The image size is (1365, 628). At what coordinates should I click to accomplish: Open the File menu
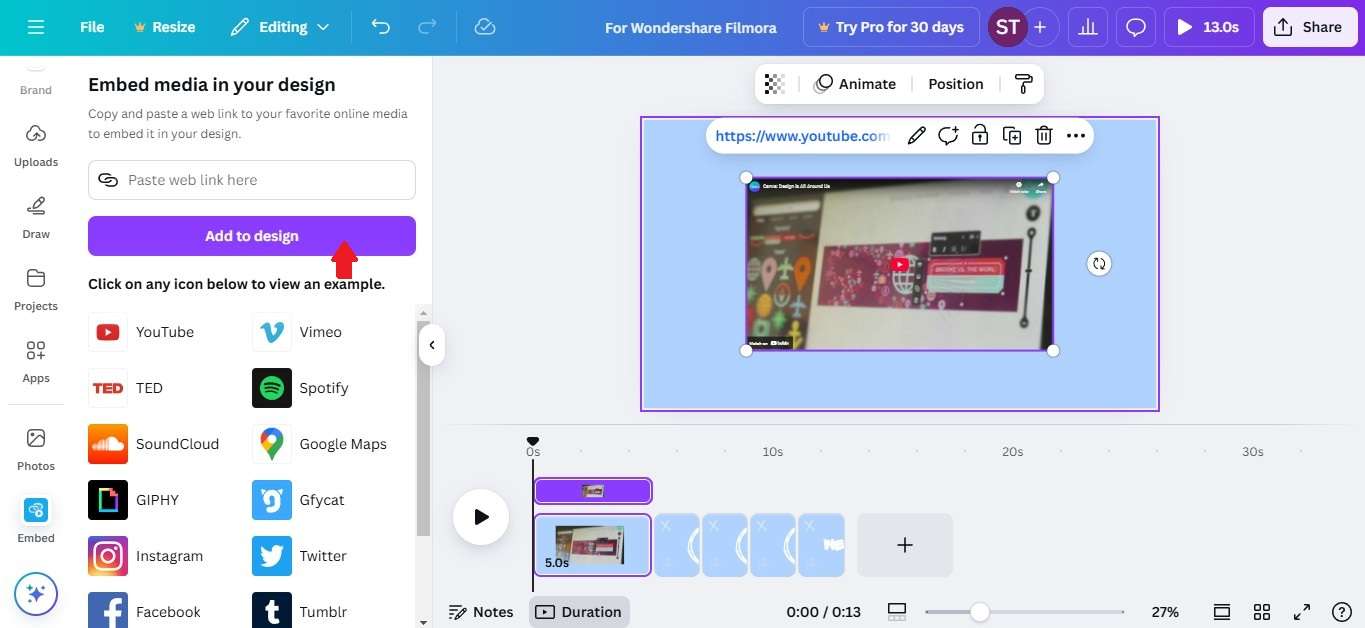click(92, 27)
